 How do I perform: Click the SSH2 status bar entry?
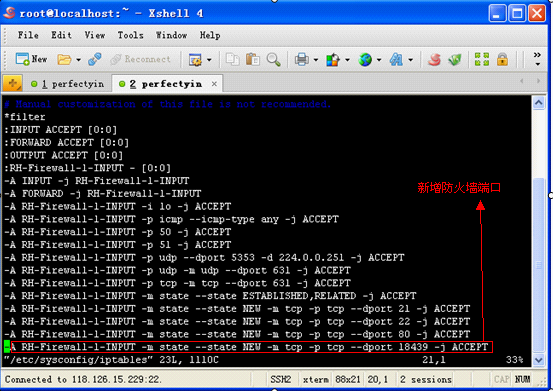click(x=281, y=380)
